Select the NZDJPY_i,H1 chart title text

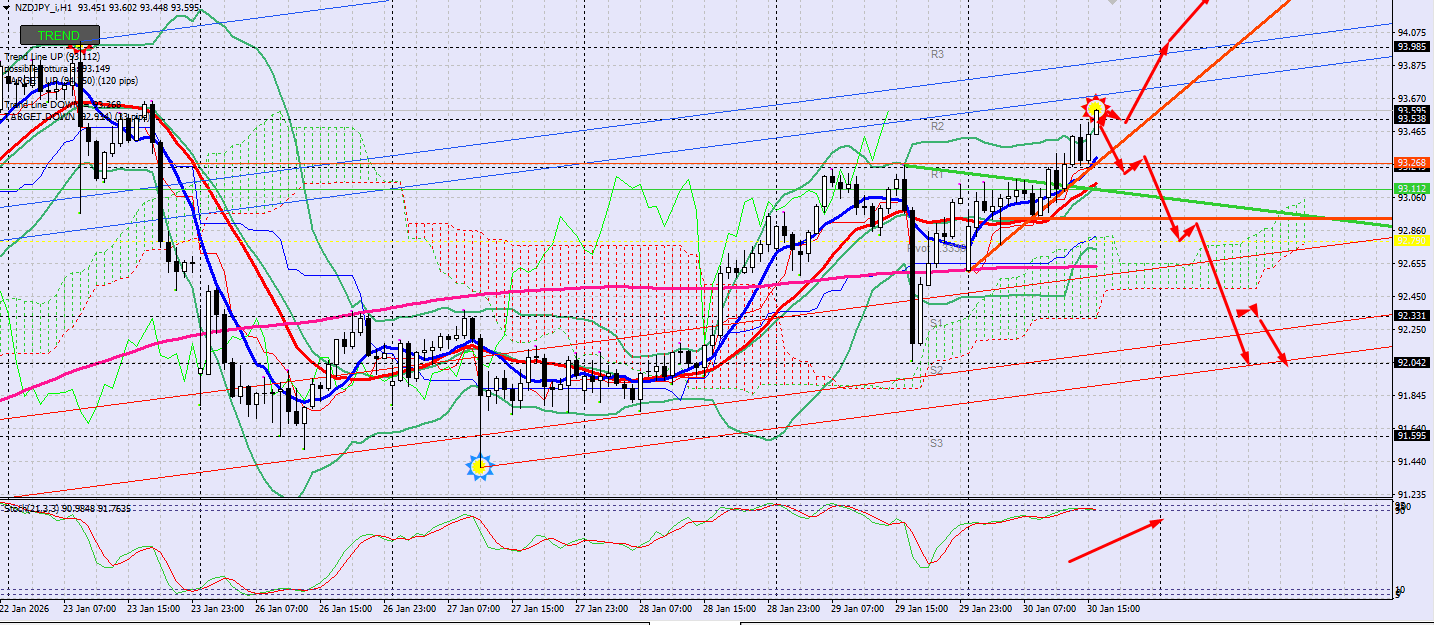tap(43, 7)
